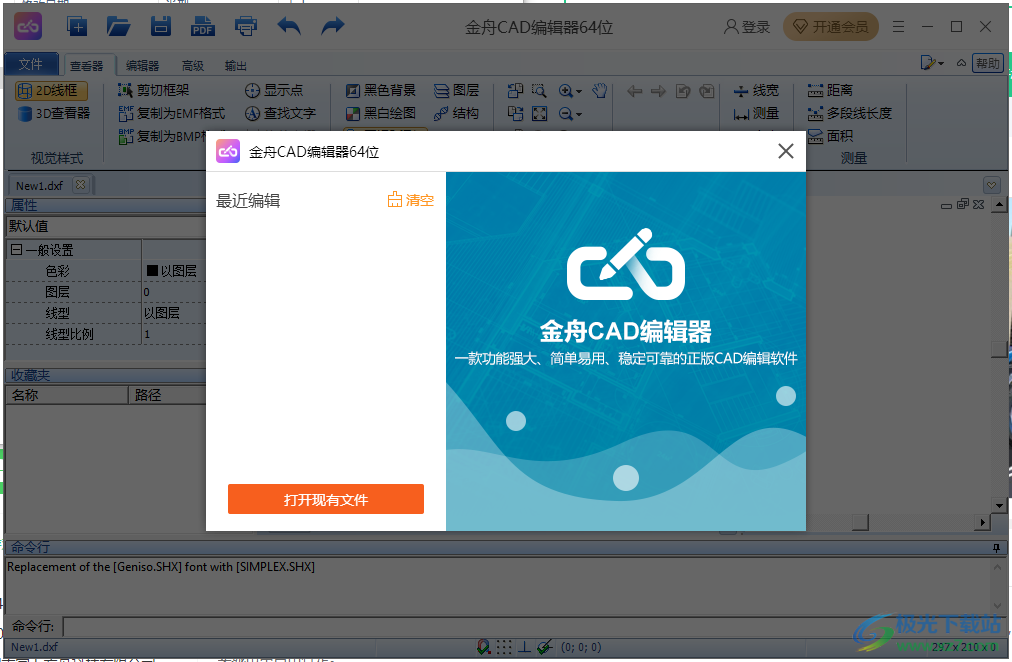This screenshot has height=662, width=1012.
Task: Switch to the 输出 ribbon tab
Action: [x=236, y=65]
